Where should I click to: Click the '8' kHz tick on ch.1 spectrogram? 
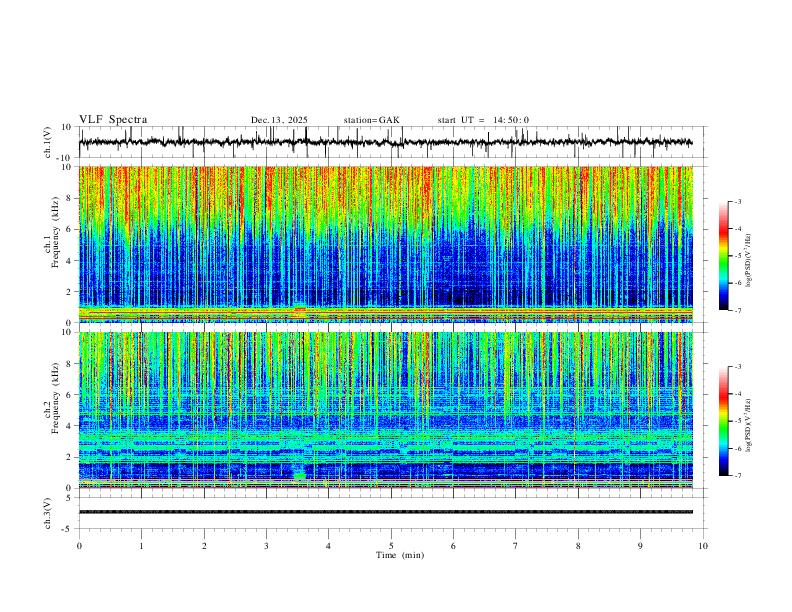coord(69,198)
